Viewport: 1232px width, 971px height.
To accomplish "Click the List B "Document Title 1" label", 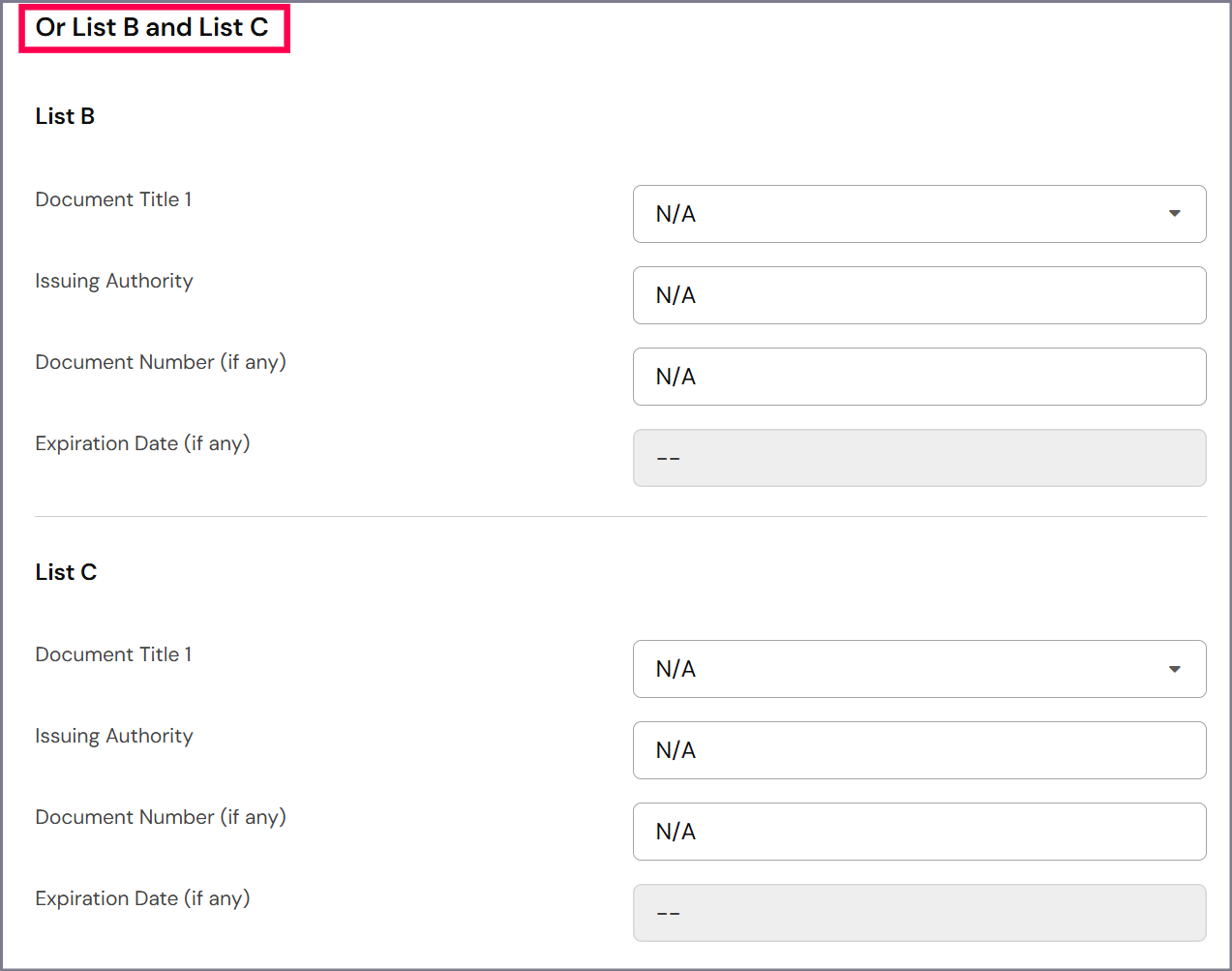I will (x=113, y=199).
